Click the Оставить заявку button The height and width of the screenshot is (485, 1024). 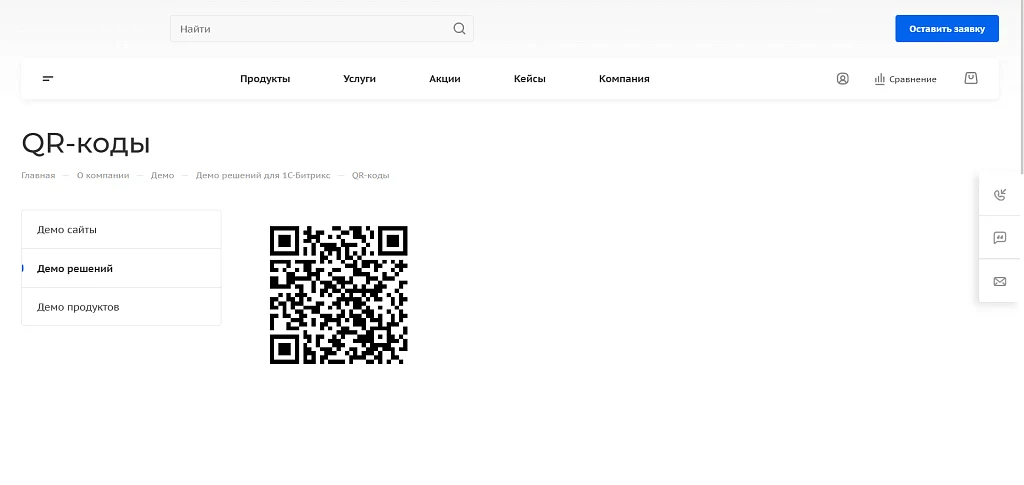pyautogui.click(x=947, y=29)
